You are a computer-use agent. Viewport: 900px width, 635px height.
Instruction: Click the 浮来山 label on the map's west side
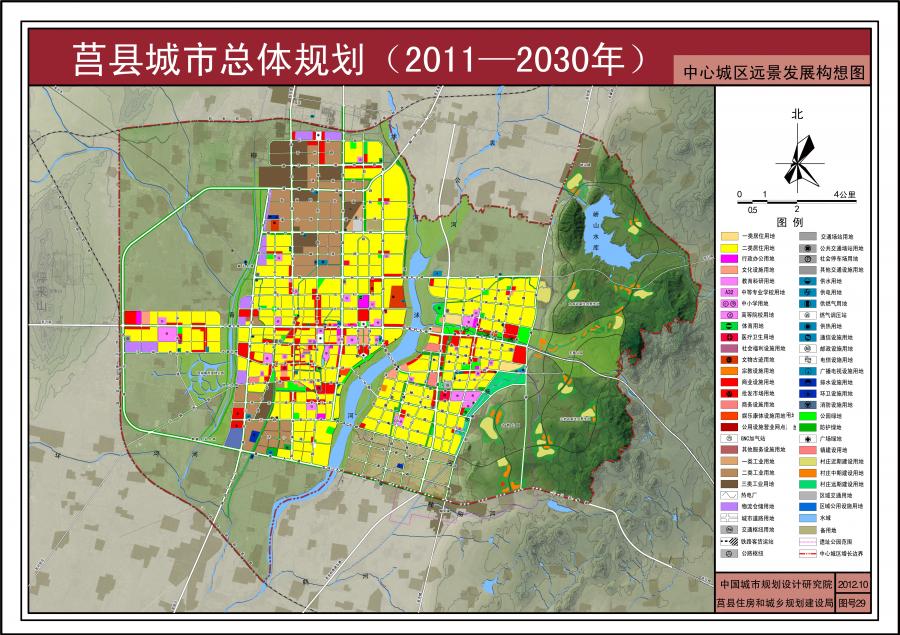click(41, 291)
